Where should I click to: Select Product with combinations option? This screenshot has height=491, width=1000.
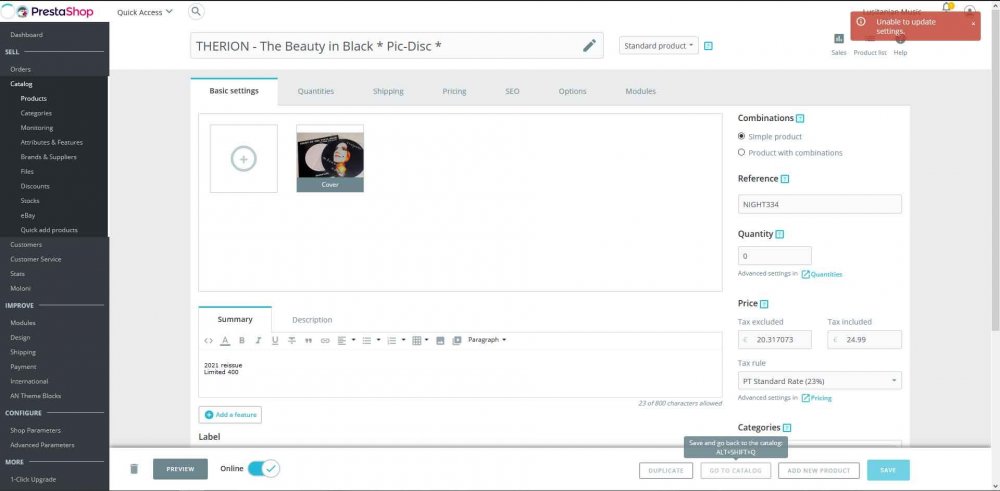tap(741, 152)
